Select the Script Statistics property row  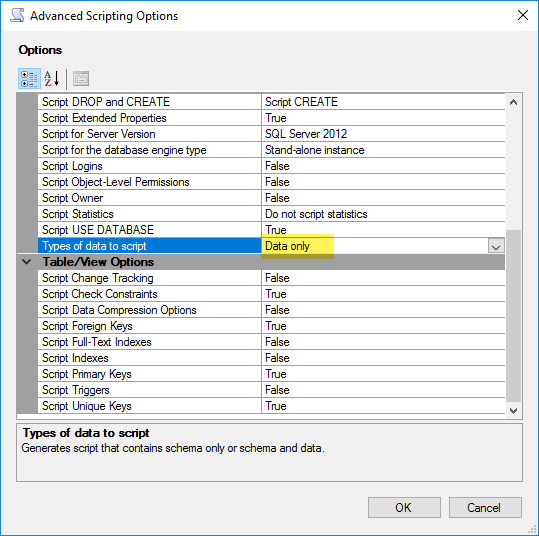(x=271, y=214)
